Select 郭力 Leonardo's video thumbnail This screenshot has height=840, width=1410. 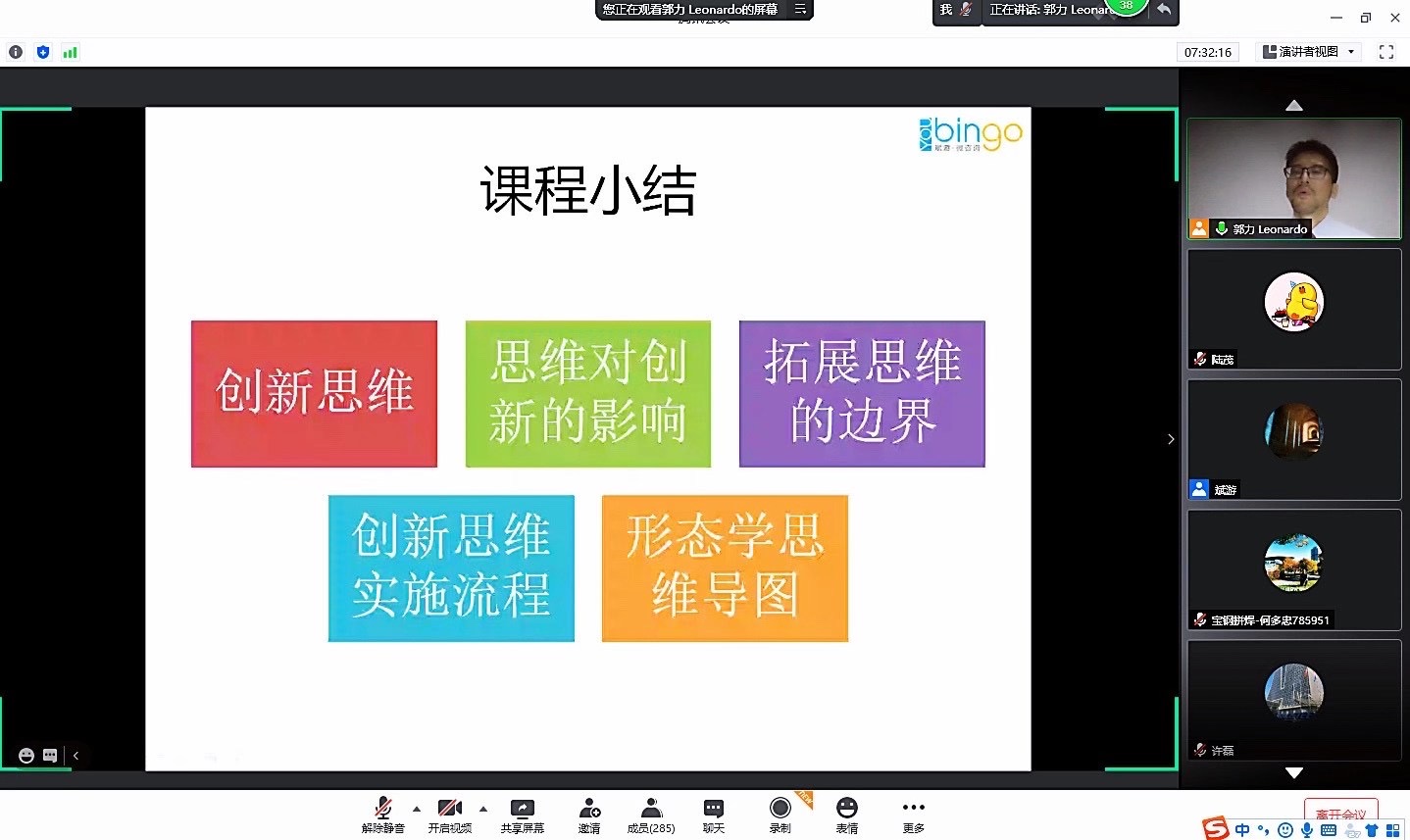[x=1293, y=178]
